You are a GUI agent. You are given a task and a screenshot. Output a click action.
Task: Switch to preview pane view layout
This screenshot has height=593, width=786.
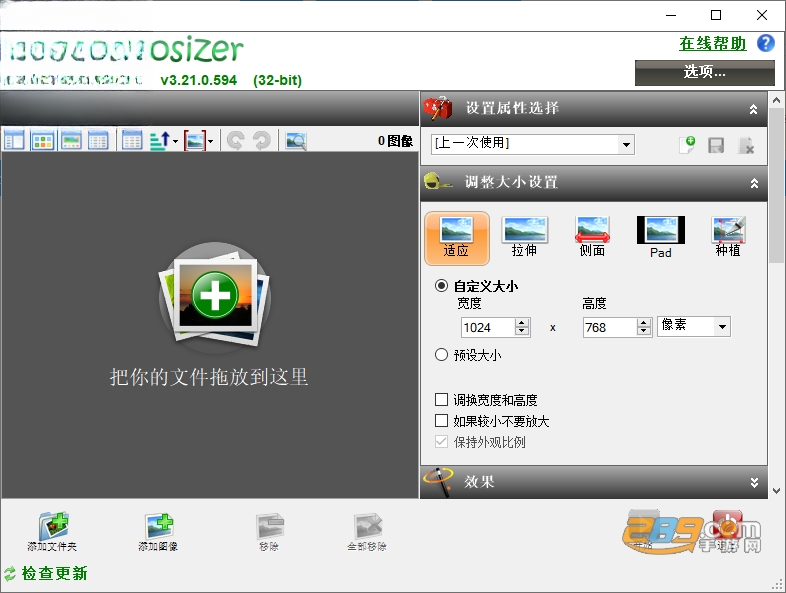tap(14, 140)
